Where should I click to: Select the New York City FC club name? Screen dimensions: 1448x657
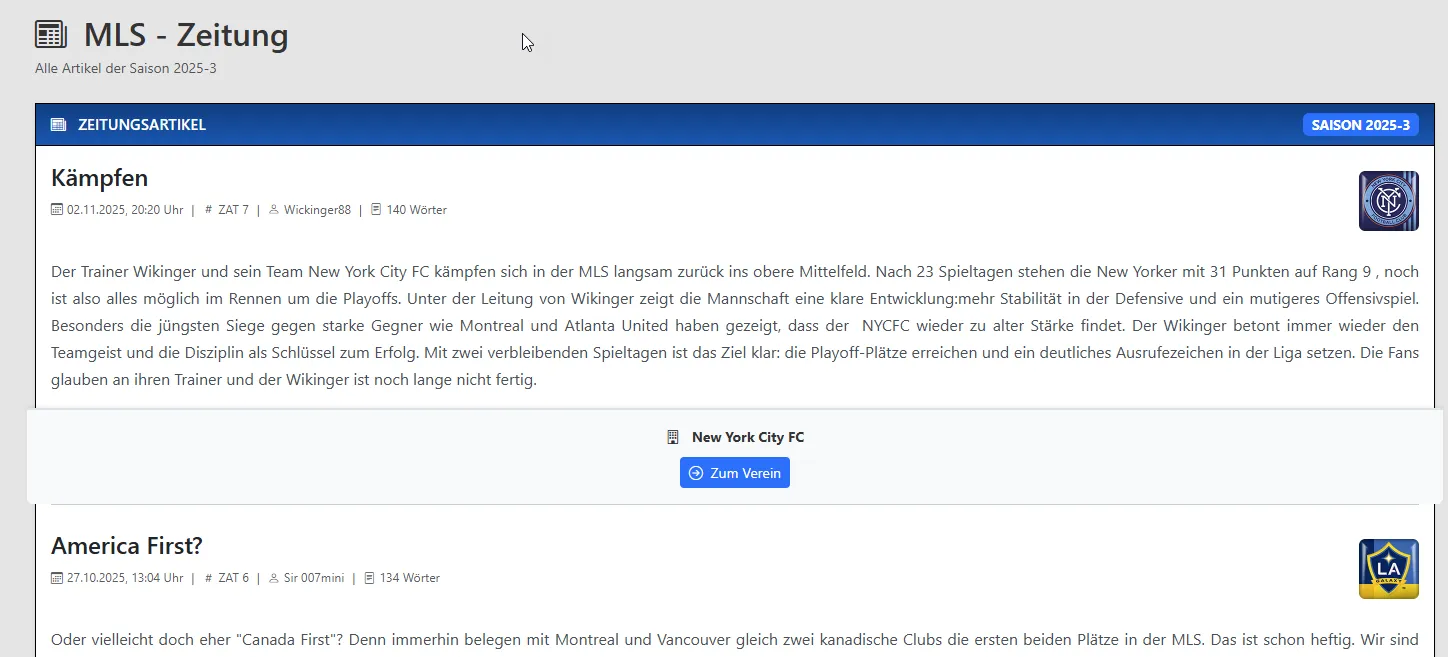coord(747,437)
